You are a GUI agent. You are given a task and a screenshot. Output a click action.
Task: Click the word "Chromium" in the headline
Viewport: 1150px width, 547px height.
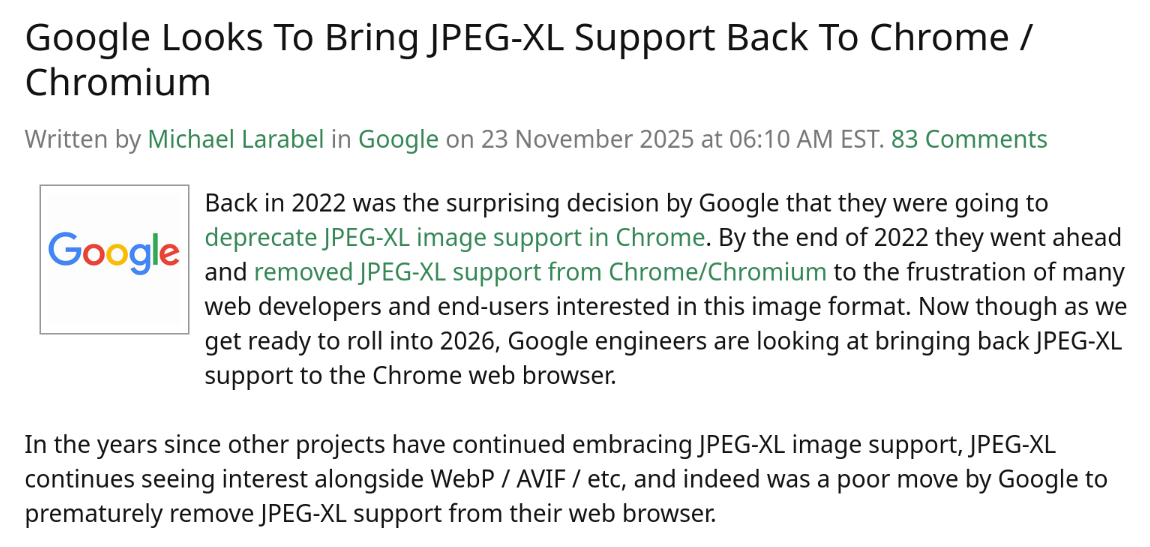click(118, 82)
